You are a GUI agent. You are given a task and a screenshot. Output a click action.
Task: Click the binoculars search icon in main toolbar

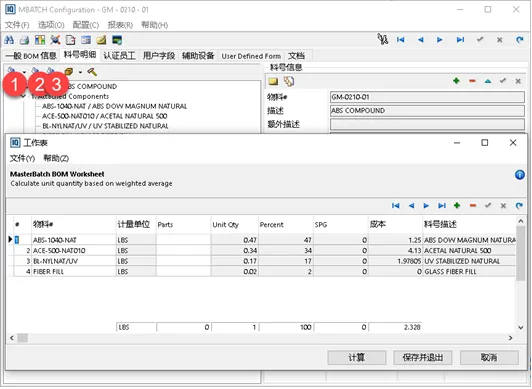pyautogui.click(x=9, y=40)
